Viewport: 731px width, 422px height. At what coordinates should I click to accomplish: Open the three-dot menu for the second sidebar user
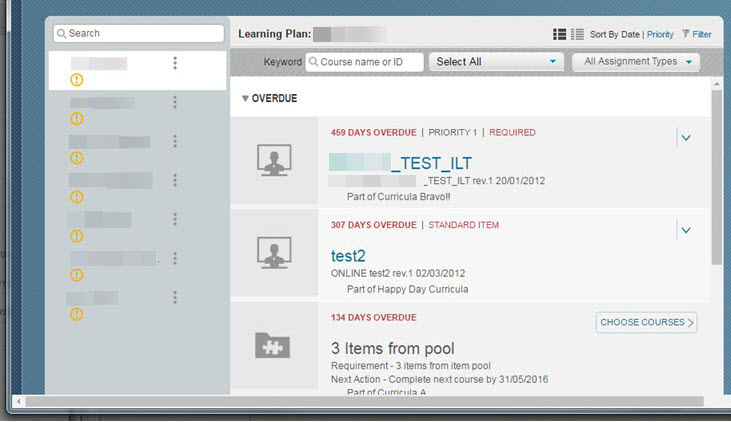coord(175,102)
